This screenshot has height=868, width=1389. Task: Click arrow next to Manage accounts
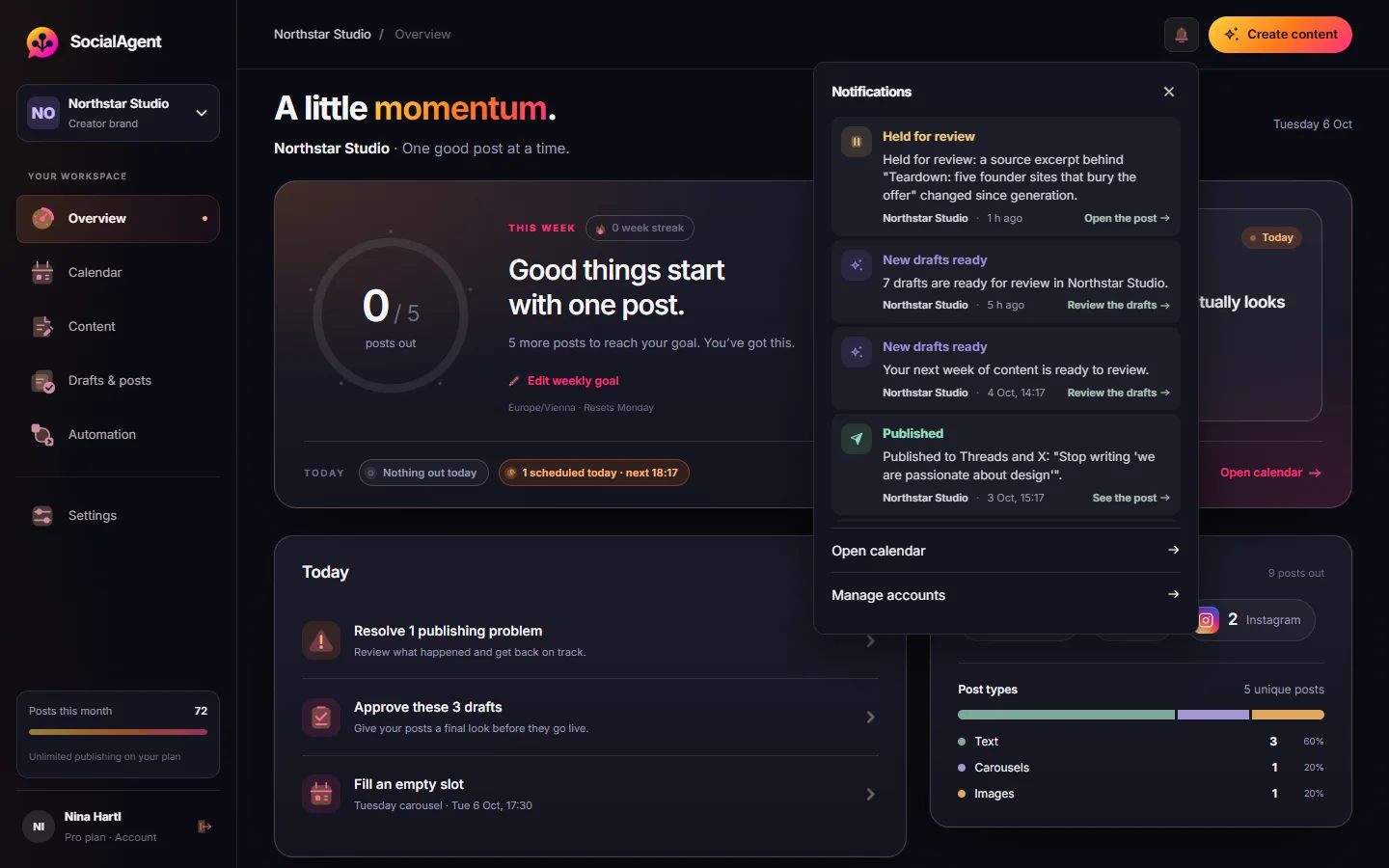[1173, 594]
